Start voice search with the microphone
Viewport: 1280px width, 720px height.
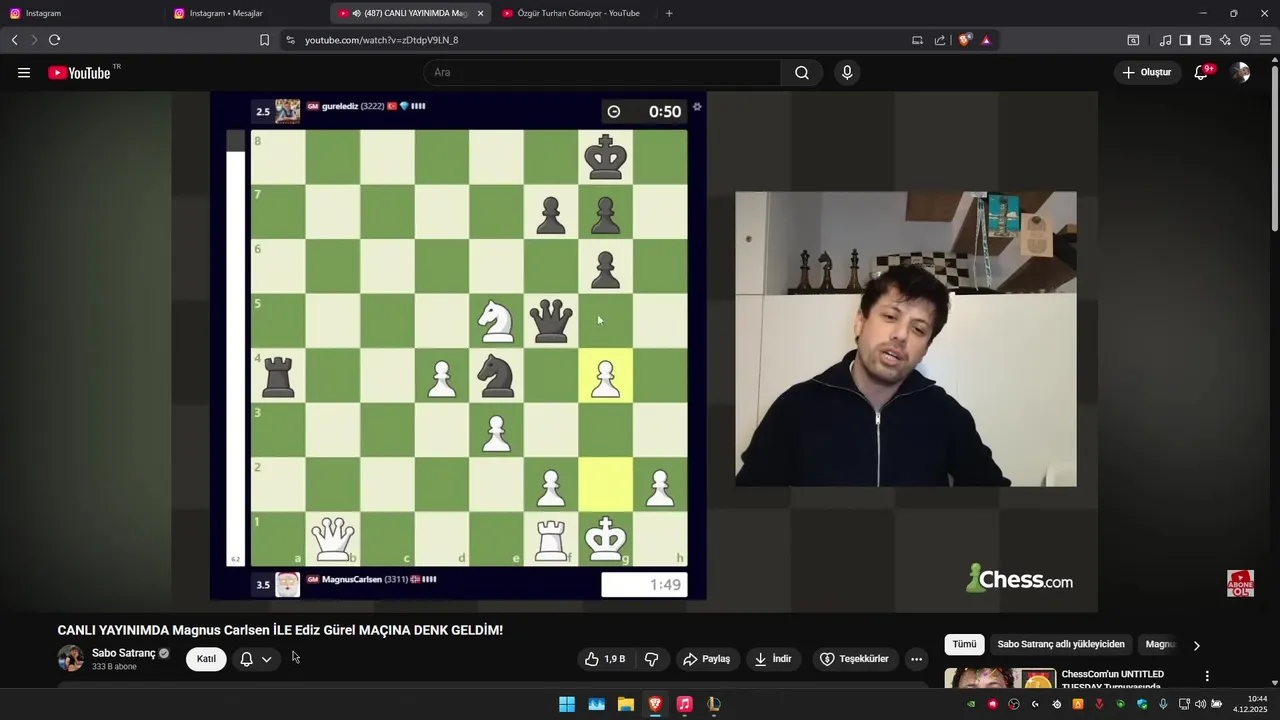coord(847,72)
